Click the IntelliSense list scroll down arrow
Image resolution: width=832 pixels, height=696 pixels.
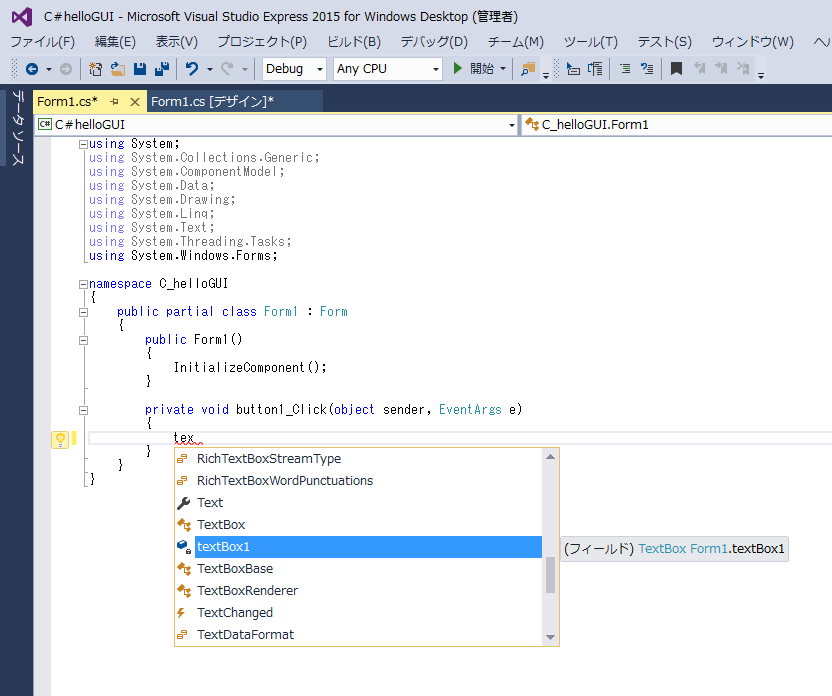tap(550, 638)
